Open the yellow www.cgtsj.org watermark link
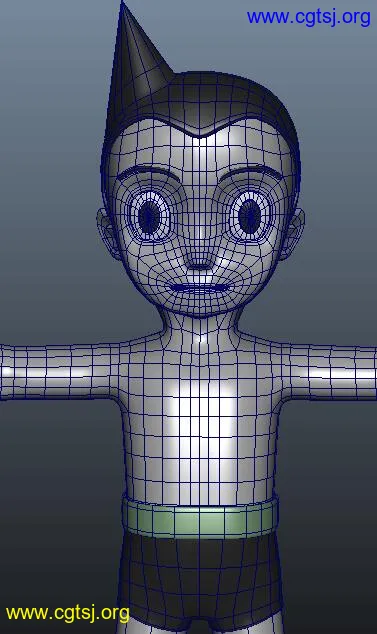 (68, 613)
